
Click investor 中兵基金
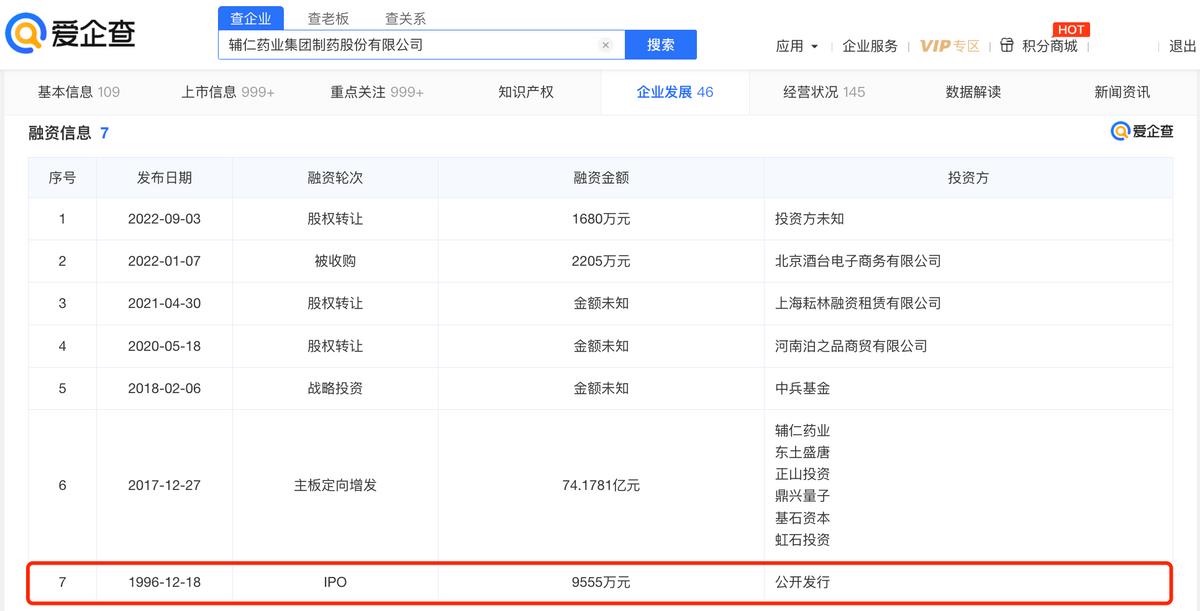click(802, 388)
